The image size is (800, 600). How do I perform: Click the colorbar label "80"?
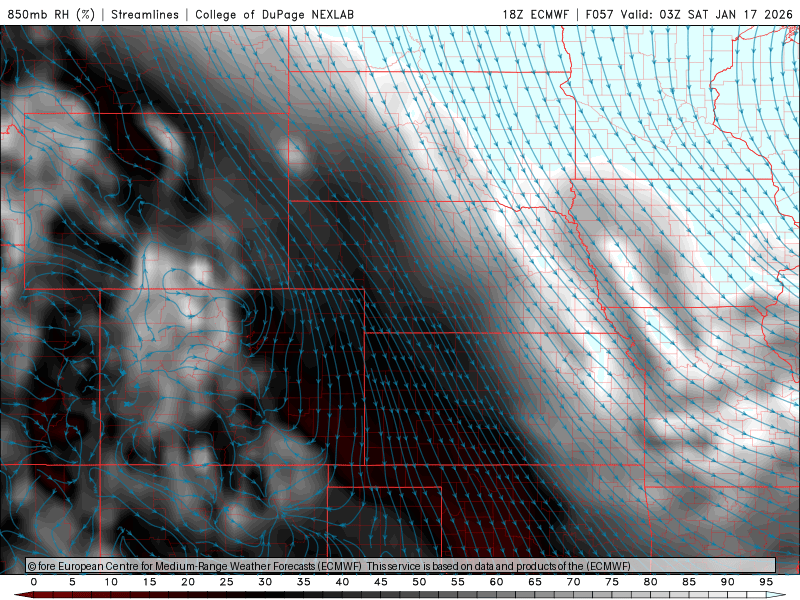(651, 582)
